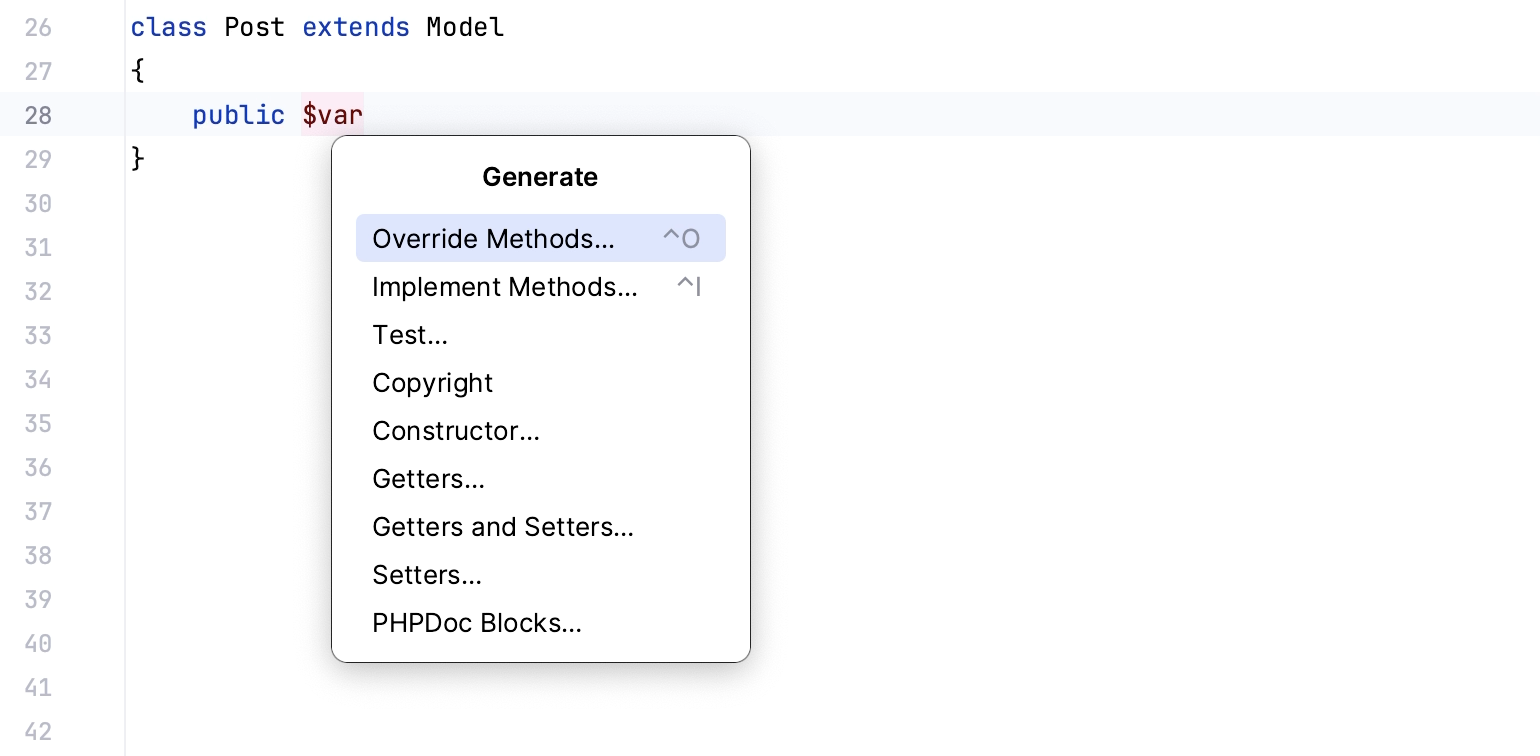Generate Getters for the class
The height and width of the screenshot is (756, 1540).
pyautogui.click(x=428, y=479)
